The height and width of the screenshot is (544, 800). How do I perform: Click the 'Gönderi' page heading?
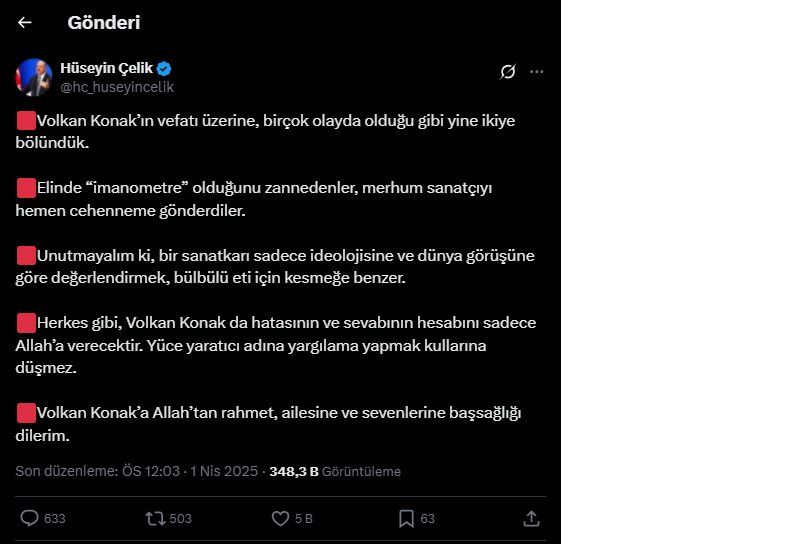coord(104,22)
